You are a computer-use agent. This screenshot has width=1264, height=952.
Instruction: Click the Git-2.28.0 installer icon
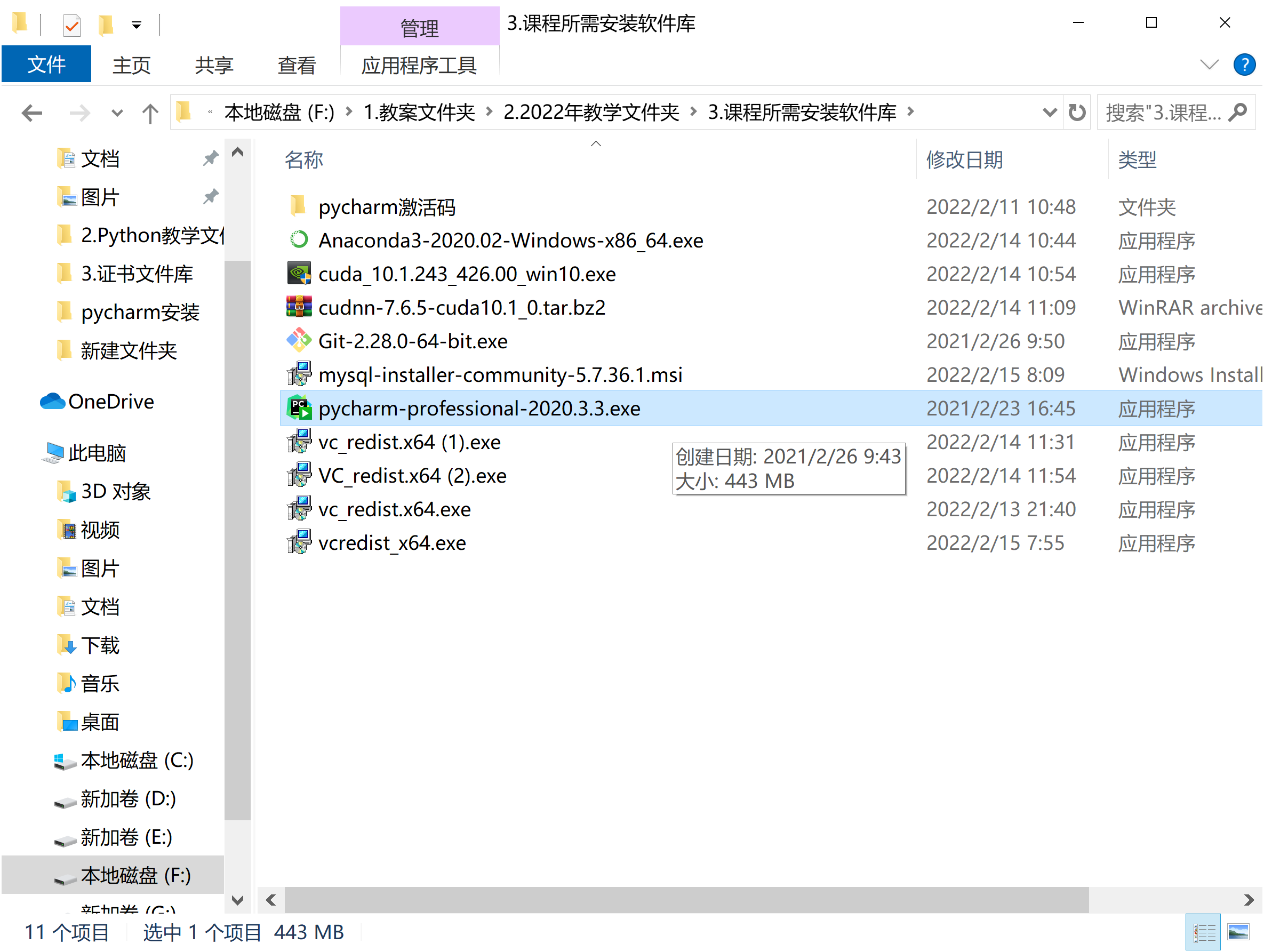(298, 341)
